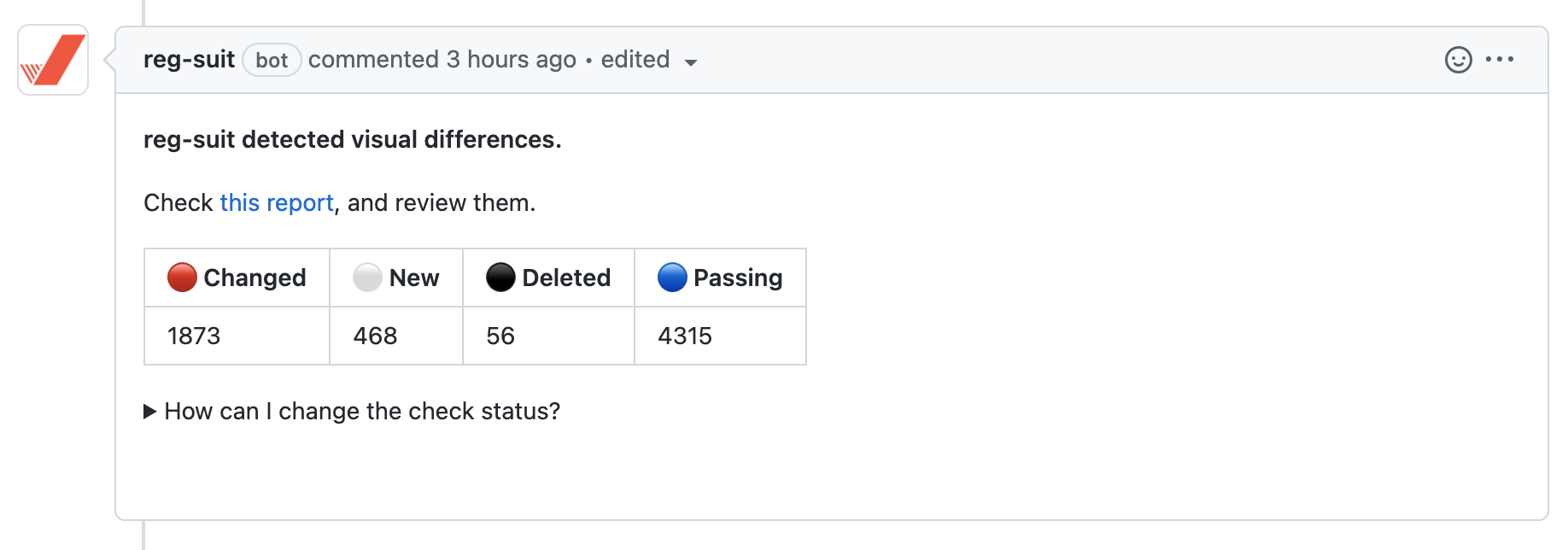The image size is (1568, 550).
Task: Expand "How can I change the check status?"
Action: coord(352,412)
